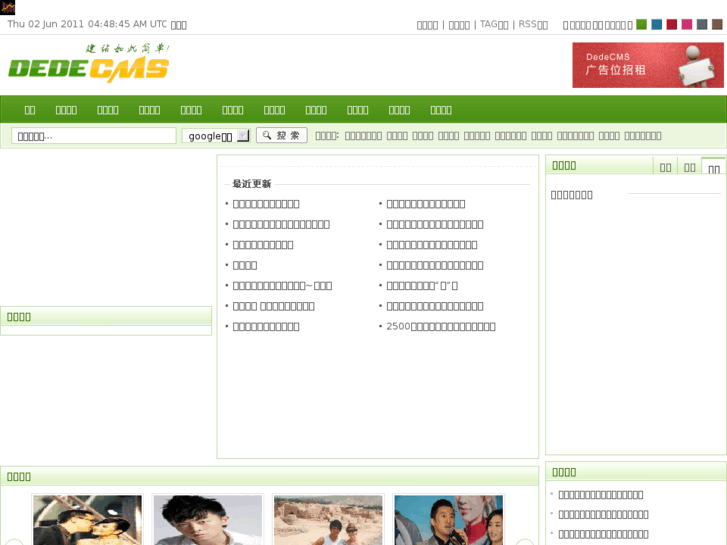Open the man with microphone thumbnail
This screenshot has height=545, width=727.
tap(448, 519)
